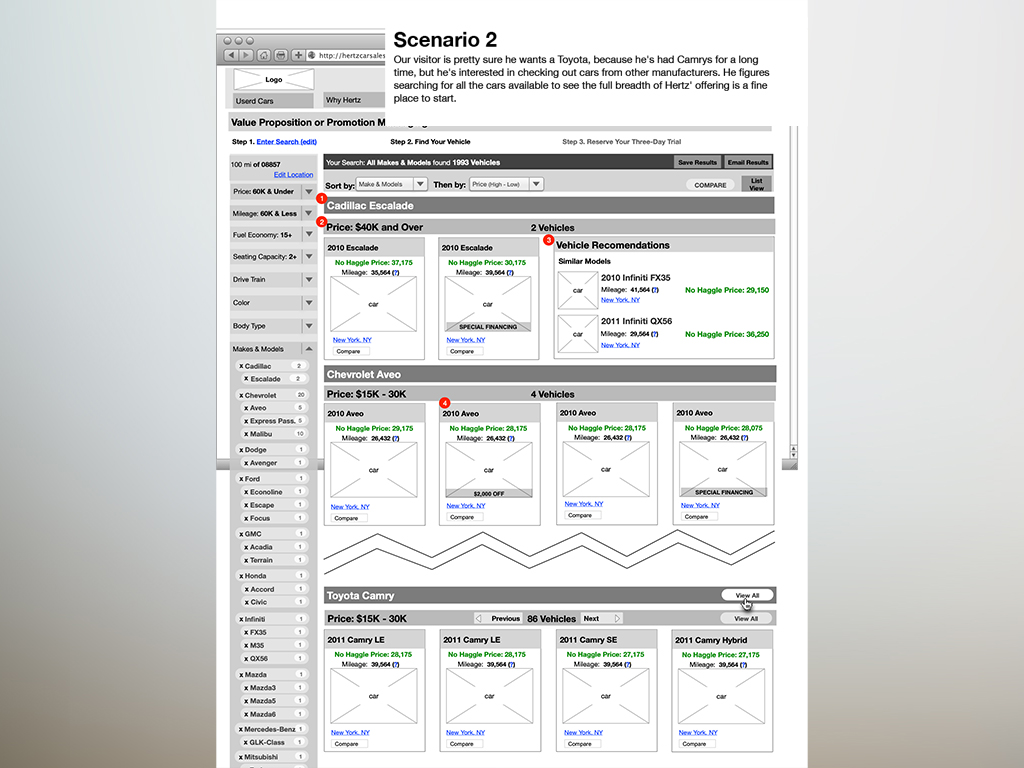Click the Edit Location link
1024x768 pixels.
[293, 175]
